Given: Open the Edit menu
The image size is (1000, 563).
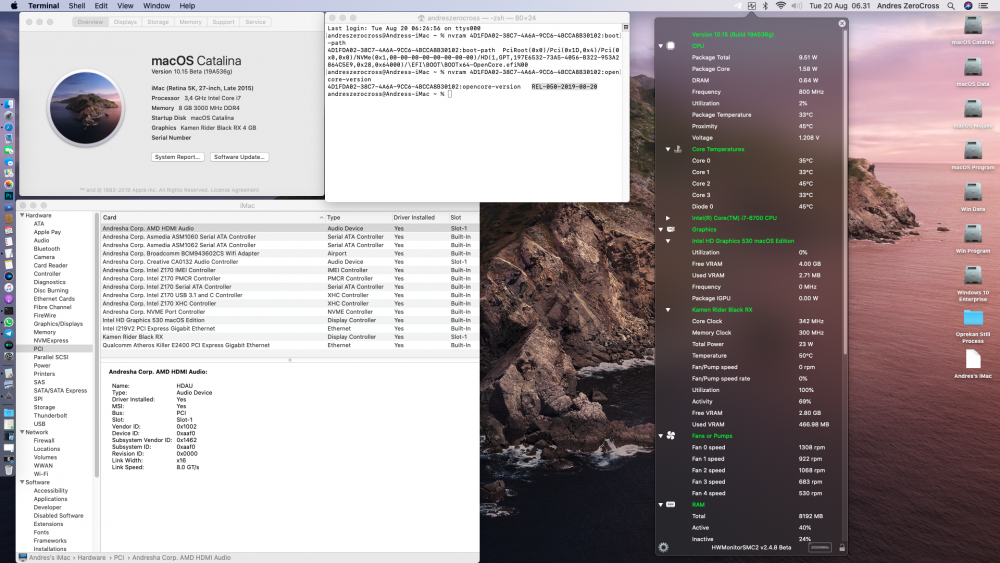Looking at the screenshot, I should pyautogui.click(x=101, y=6).
